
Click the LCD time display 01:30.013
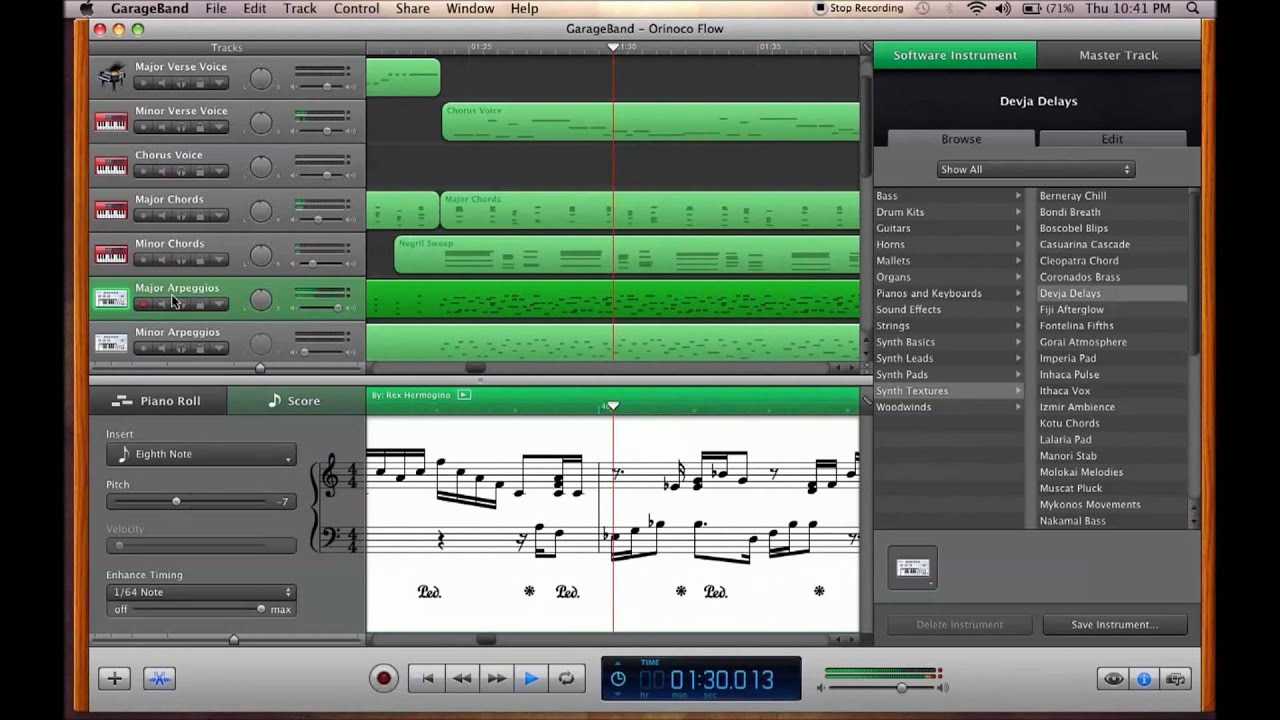pyautogui.click(x=722, y=680)
